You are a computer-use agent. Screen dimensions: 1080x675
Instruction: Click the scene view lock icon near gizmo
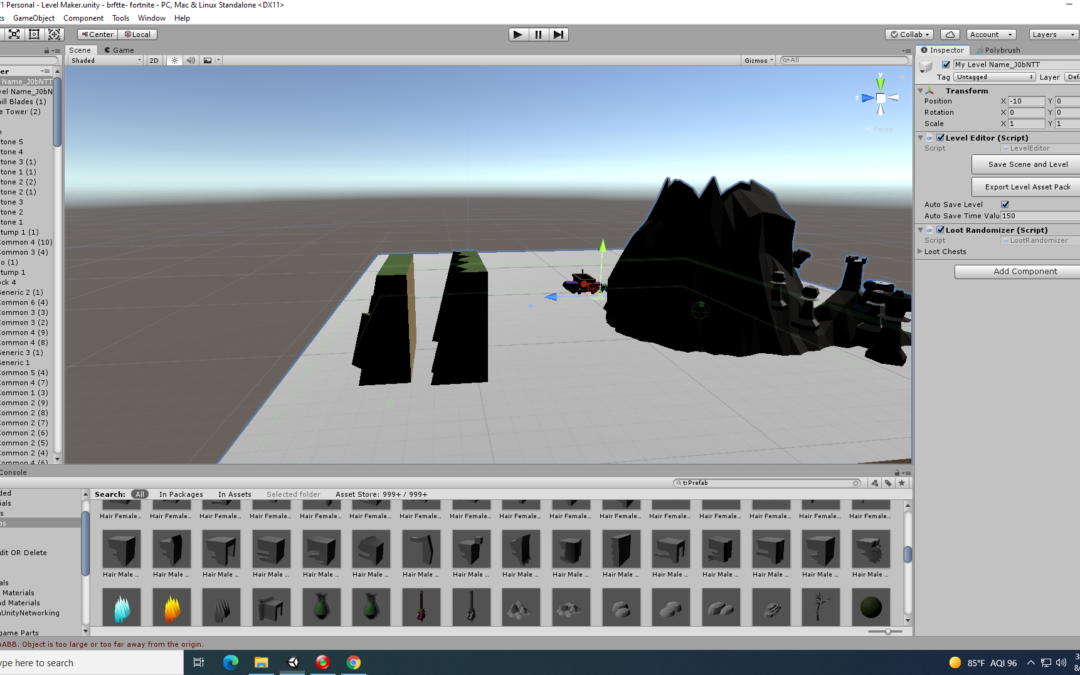902,78
